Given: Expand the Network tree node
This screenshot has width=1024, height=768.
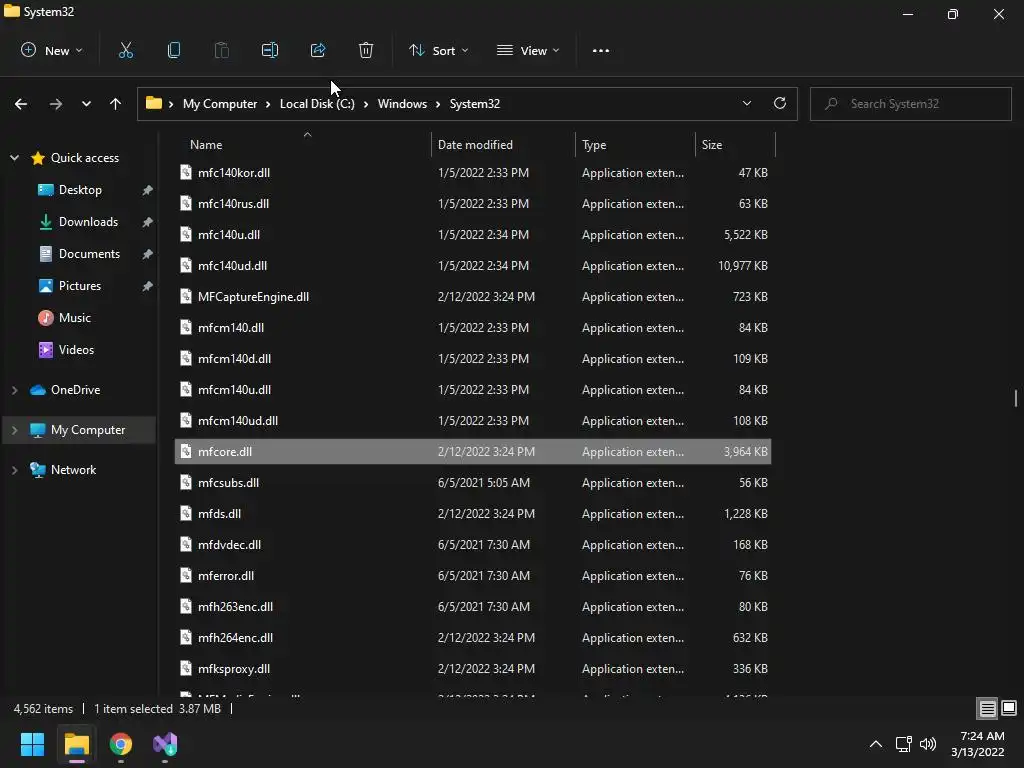Looking at the screenshot, I should click(14, 470).
